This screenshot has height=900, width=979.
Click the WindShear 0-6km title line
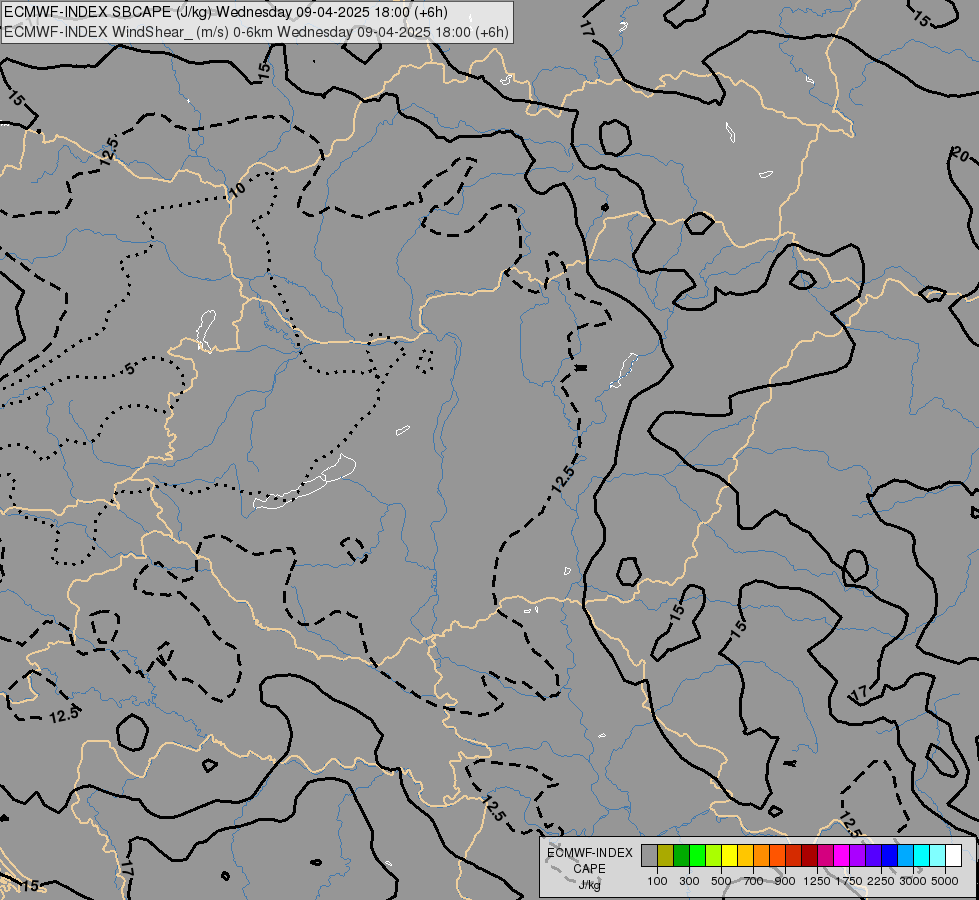[x=257, y=32]
